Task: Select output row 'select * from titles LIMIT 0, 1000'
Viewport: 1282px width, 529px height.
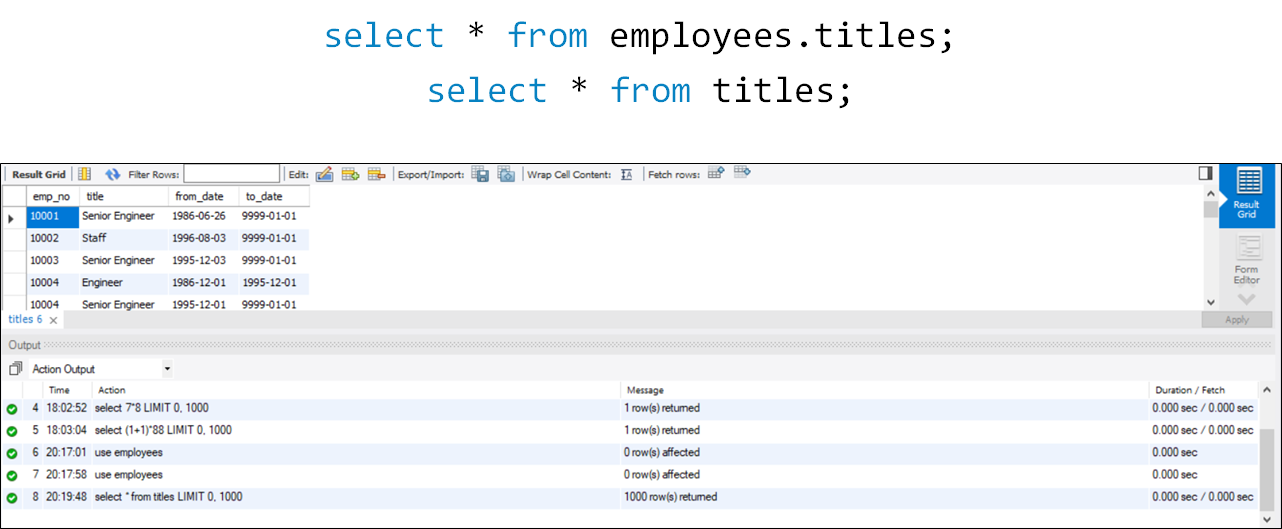Action: pos(630,496)
